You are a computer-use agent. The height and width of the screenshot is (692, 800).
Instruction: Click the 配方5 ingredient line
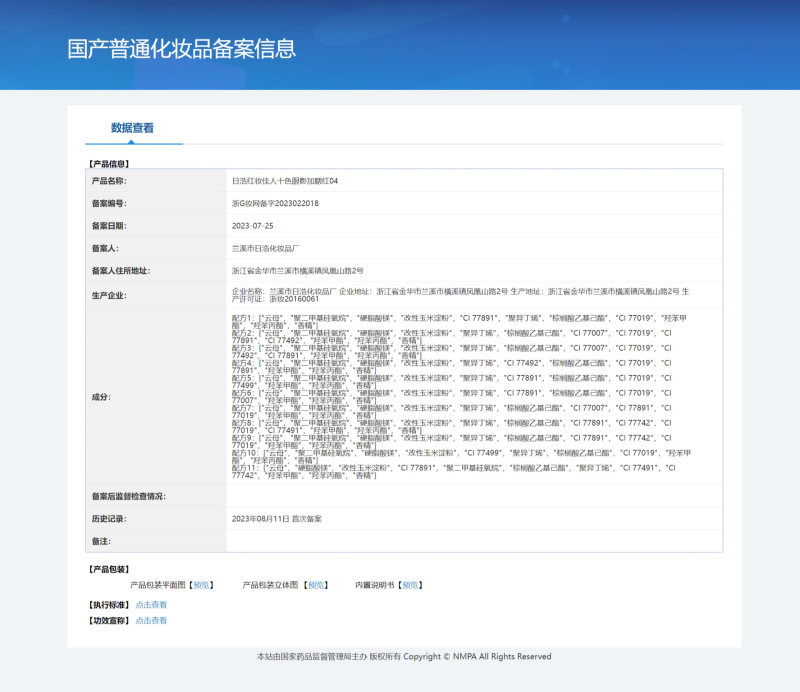click(x=452, y=382)
